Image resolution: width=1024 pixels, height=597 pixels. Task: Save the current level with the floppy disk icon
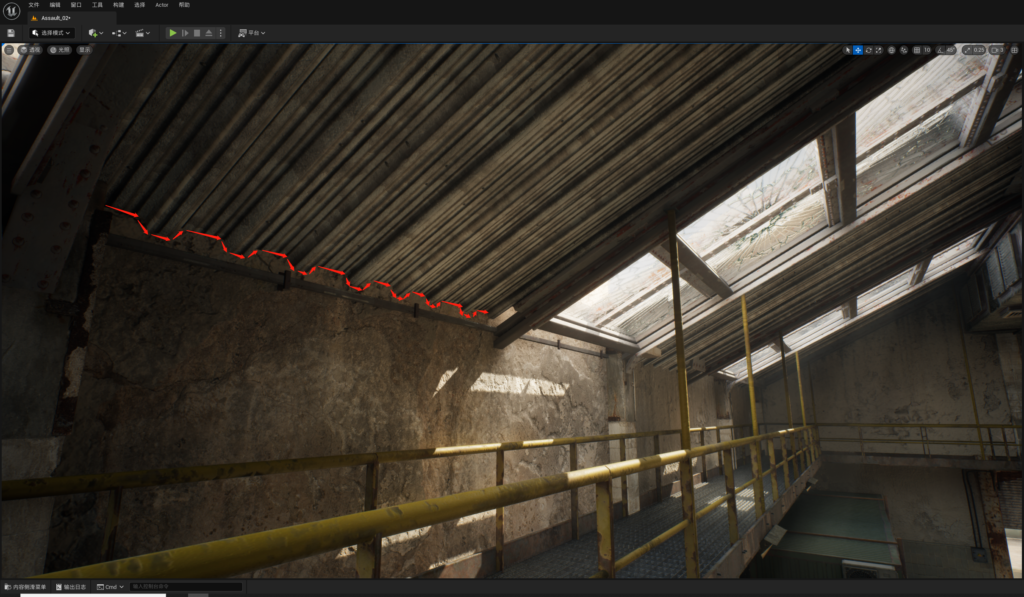11,33
